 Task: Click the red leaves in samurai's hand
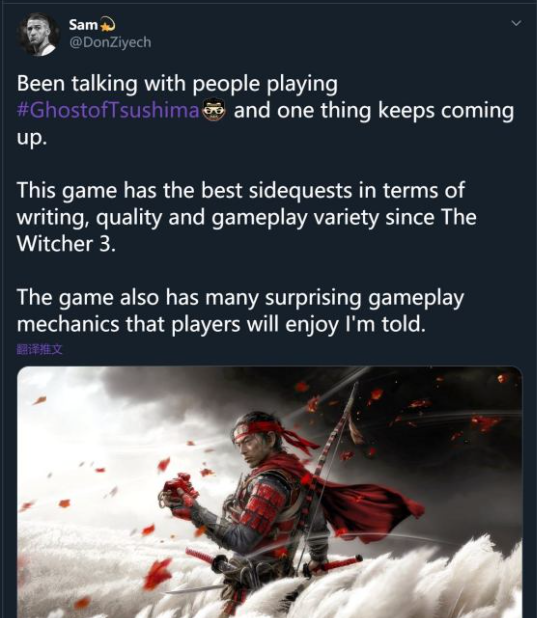click(x=179, y=486)
